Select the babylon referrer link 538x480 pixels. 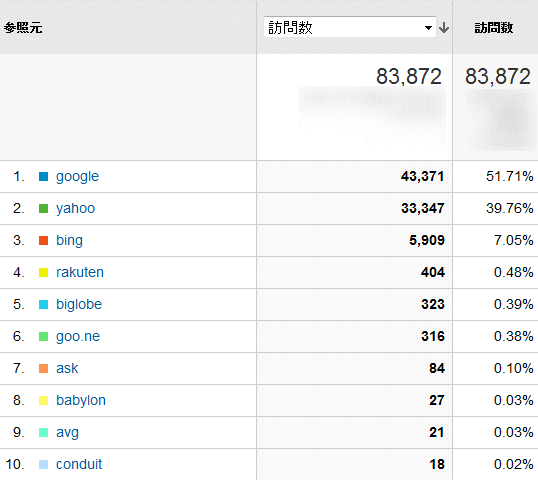pos(81,400)
